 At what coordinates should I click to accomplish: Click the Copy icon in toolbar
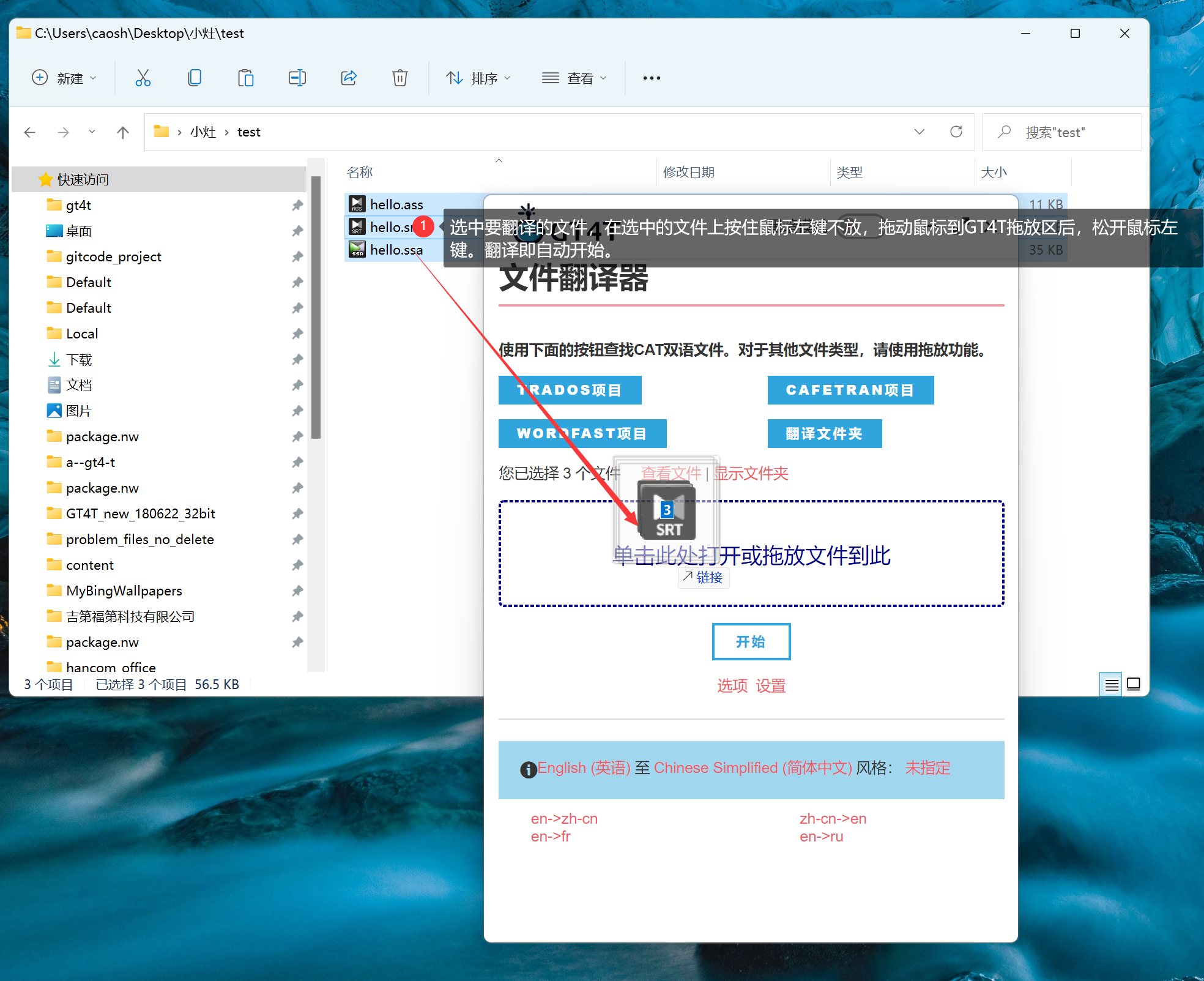(x=195, y=78)
